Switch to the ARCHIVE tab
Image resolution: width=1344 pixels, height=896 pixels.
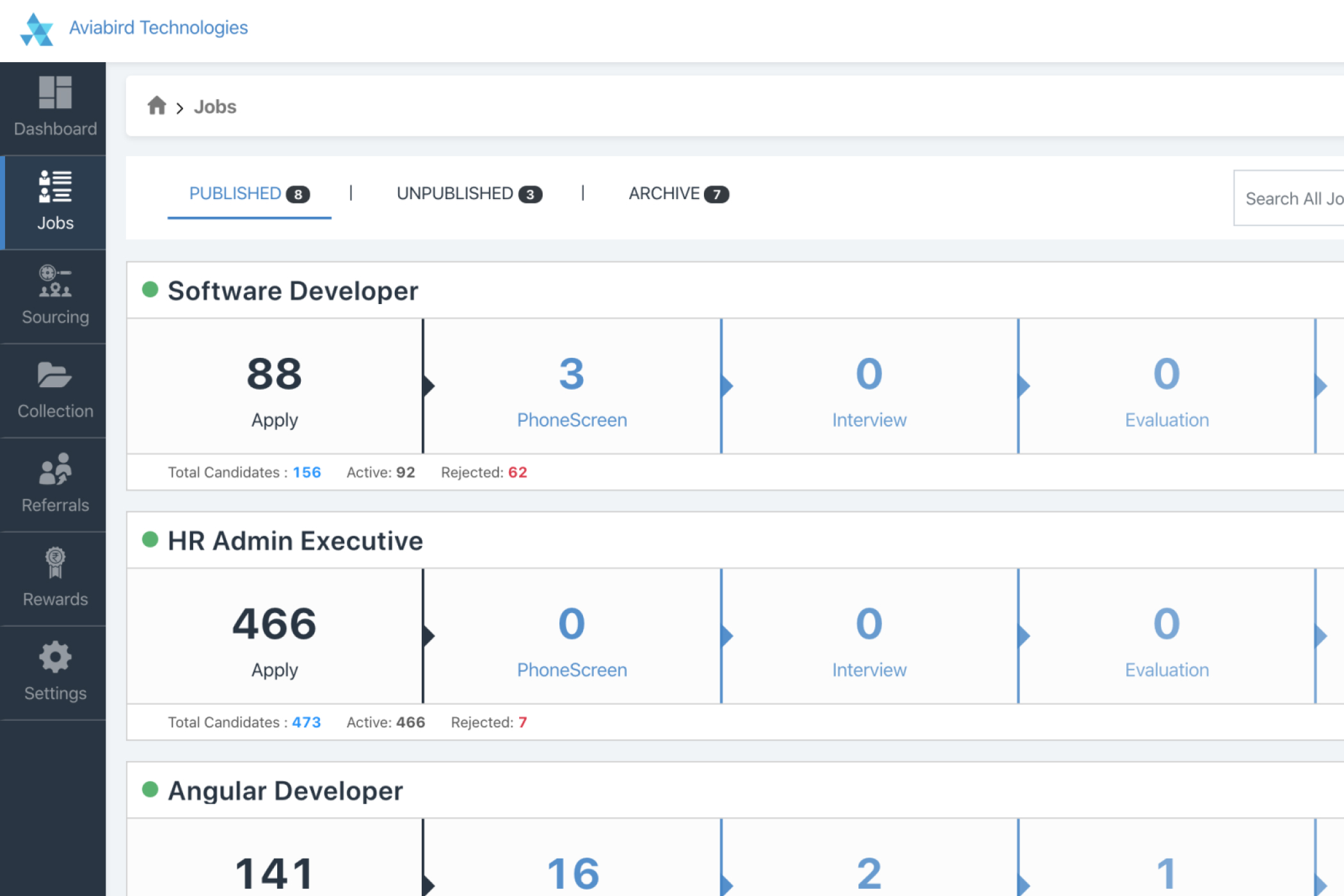point(678,193)
